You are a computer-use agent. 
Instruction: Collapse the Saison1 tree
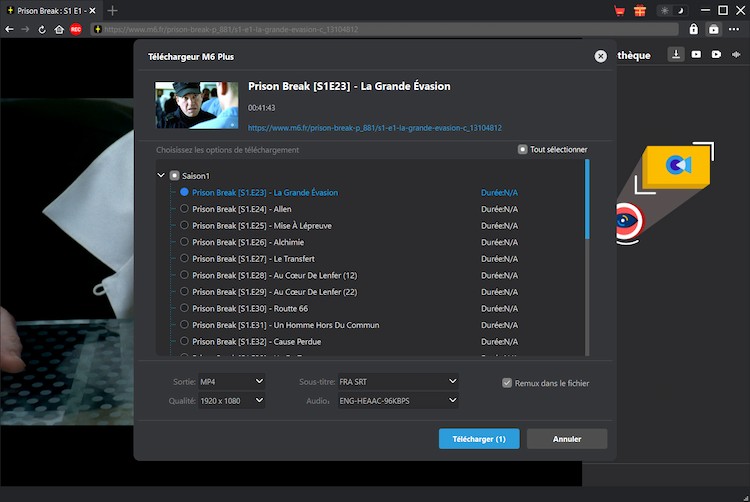(x=161, y=175)
